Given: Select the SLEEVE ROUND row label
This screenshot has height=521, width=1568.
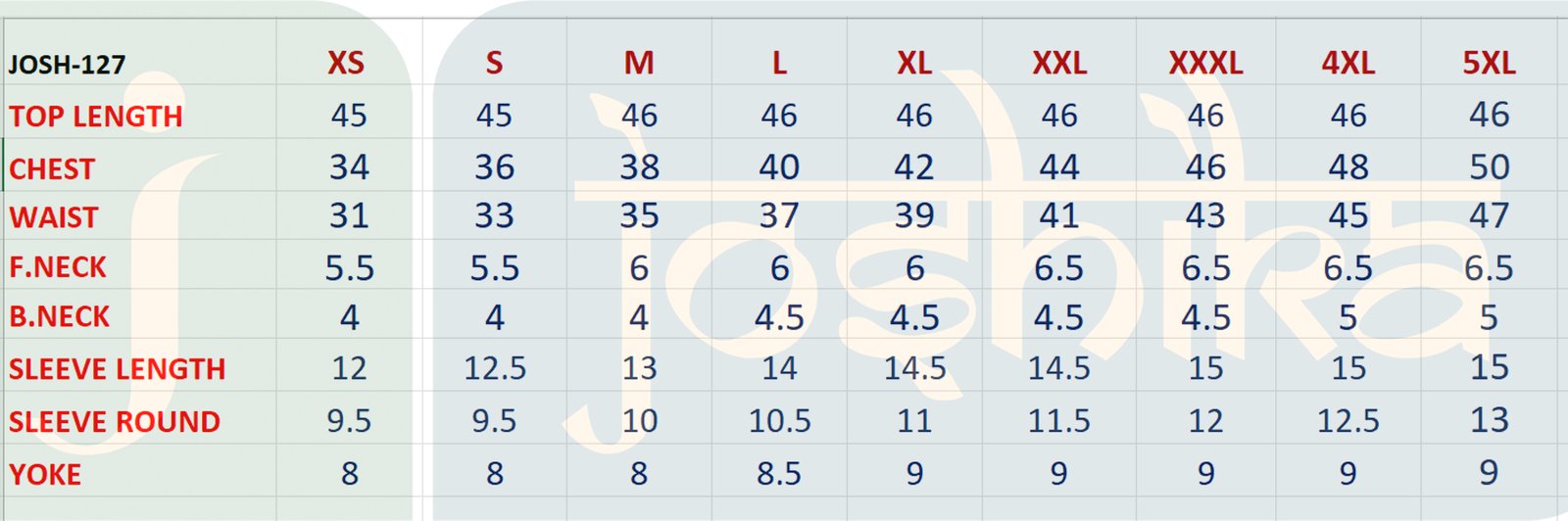Looking at the screenshot, I should [115, 422].
